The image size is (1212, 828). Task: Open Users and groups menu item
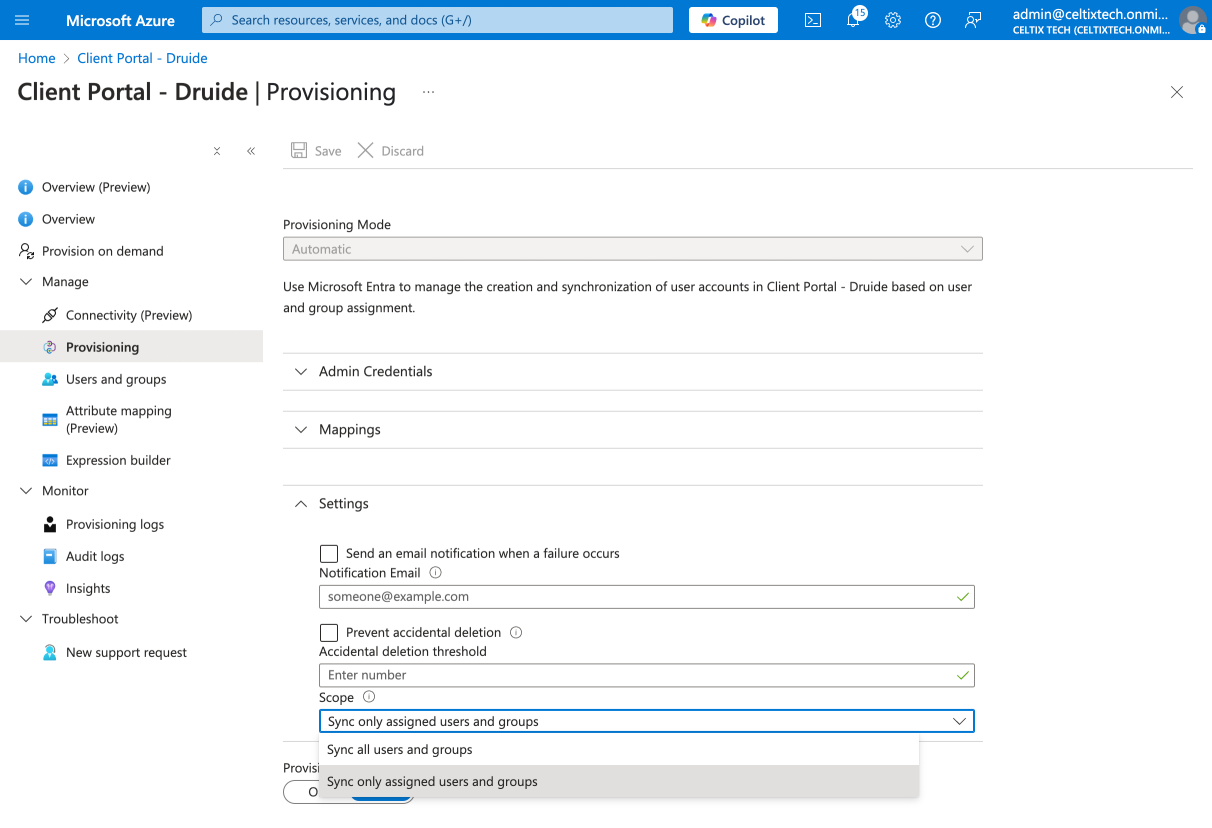click(x=116, y=379)
